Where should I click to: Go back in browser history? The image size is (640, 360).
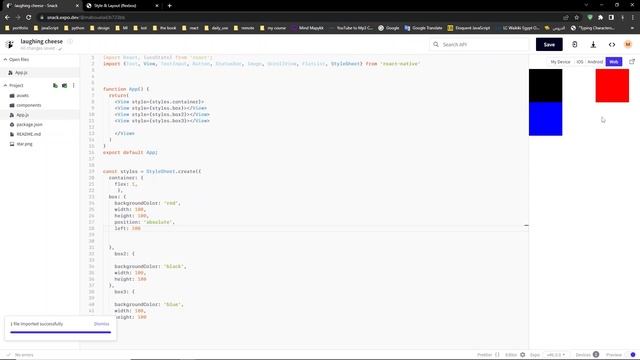tap(7, 18)
